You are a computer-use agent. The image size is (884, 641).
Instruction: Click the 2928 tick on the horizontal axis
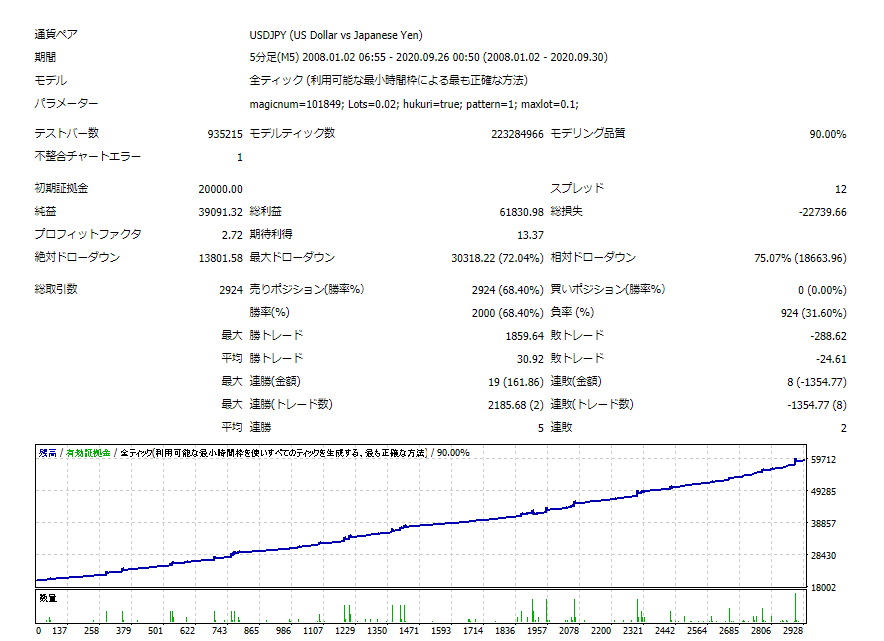tap(795, 631)
